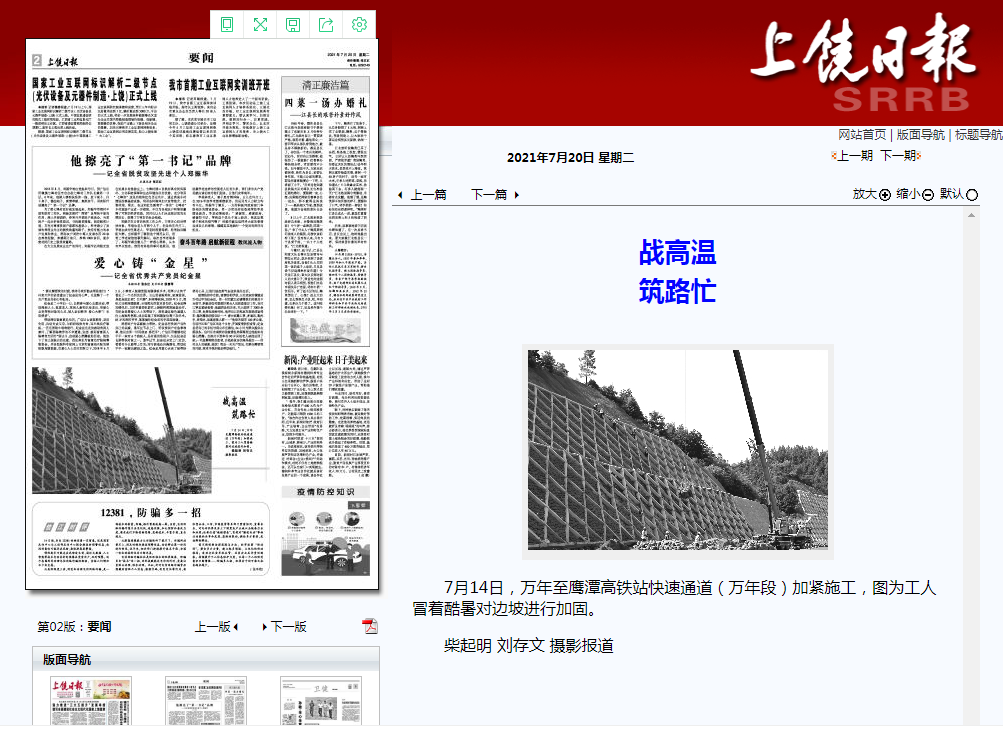Viewport: 1003px width, 730px height.
Task: Click the save page icon
Action: 293,24
